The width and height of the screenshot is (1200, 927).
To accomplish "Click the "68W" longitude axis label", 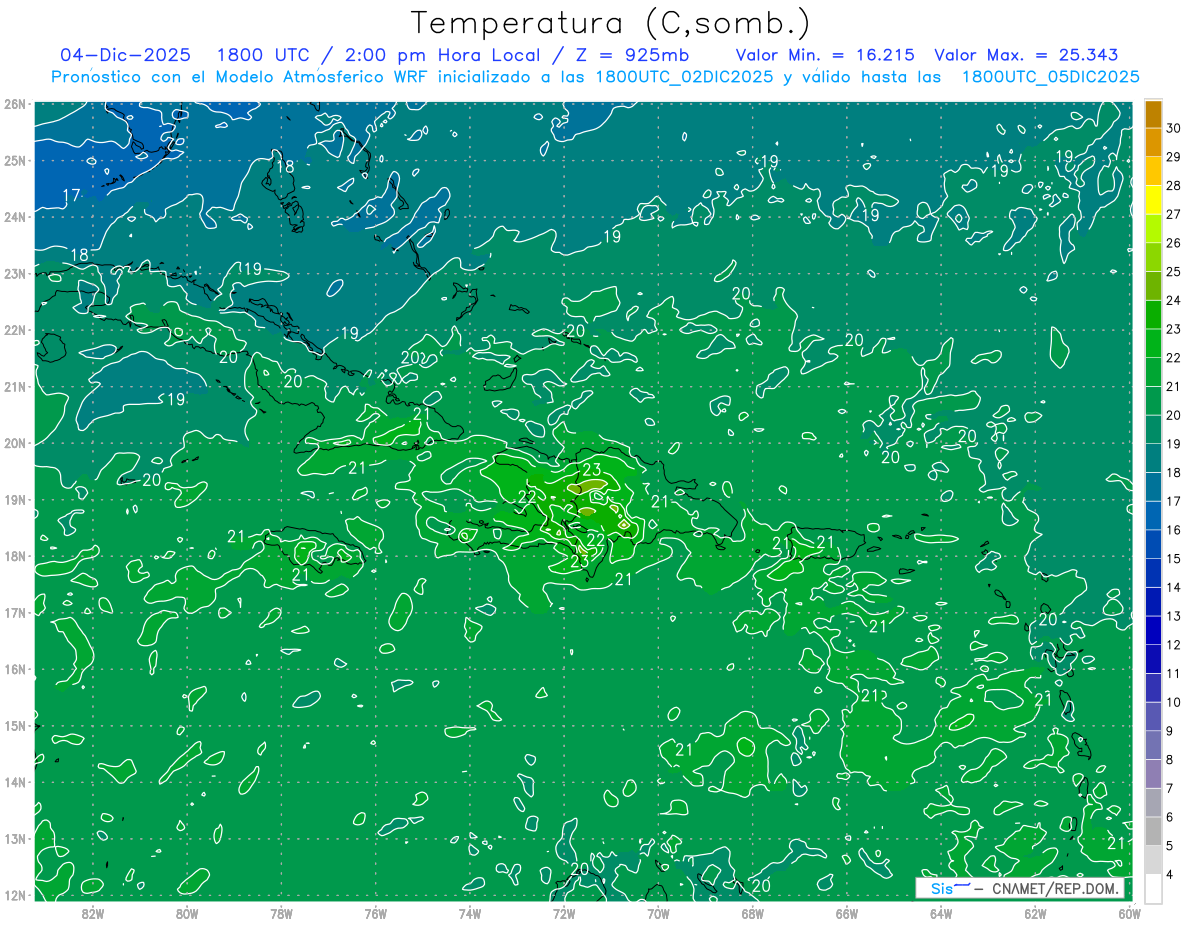I will coord(752,914).
